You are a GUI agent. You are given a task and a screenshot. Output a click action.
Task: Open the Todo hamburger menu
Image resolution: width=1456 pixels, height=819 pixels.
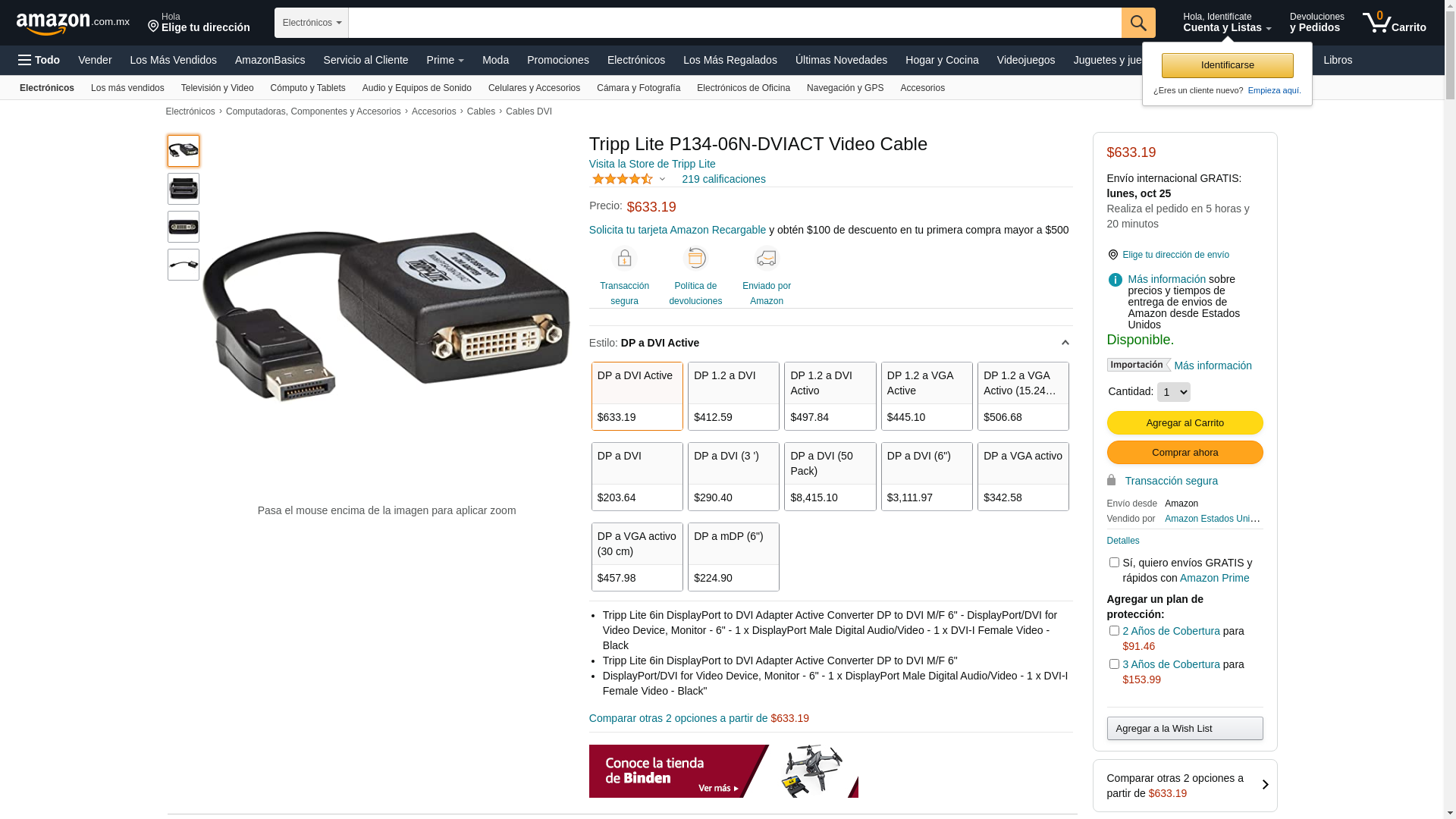39,60
